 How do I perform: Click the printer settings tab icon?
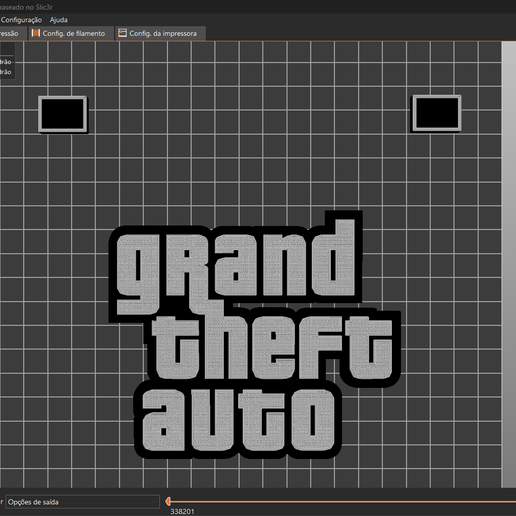pos(123,33)
